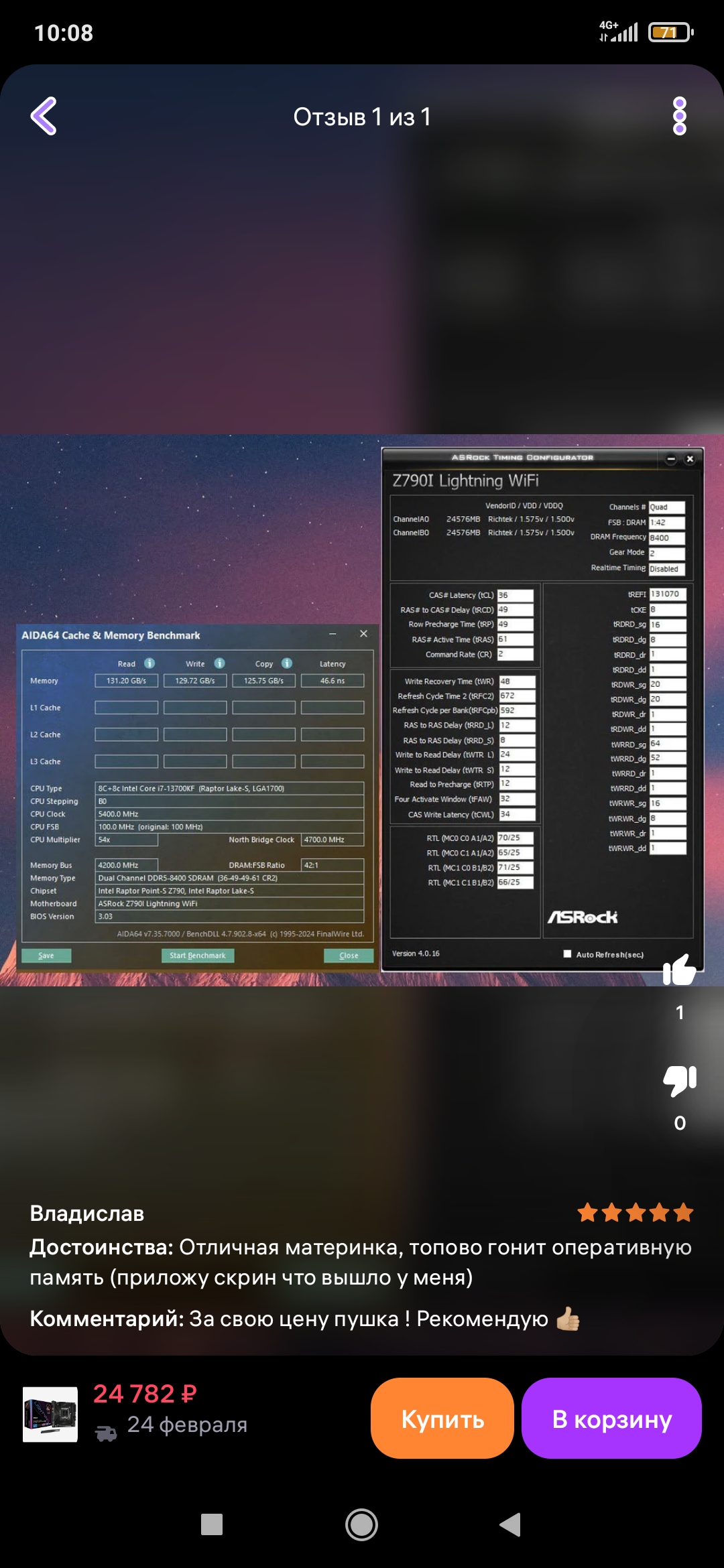Tap delivery date 24 февраля
Viewport: 724px width, 1568px height.
pos(187,1425)
